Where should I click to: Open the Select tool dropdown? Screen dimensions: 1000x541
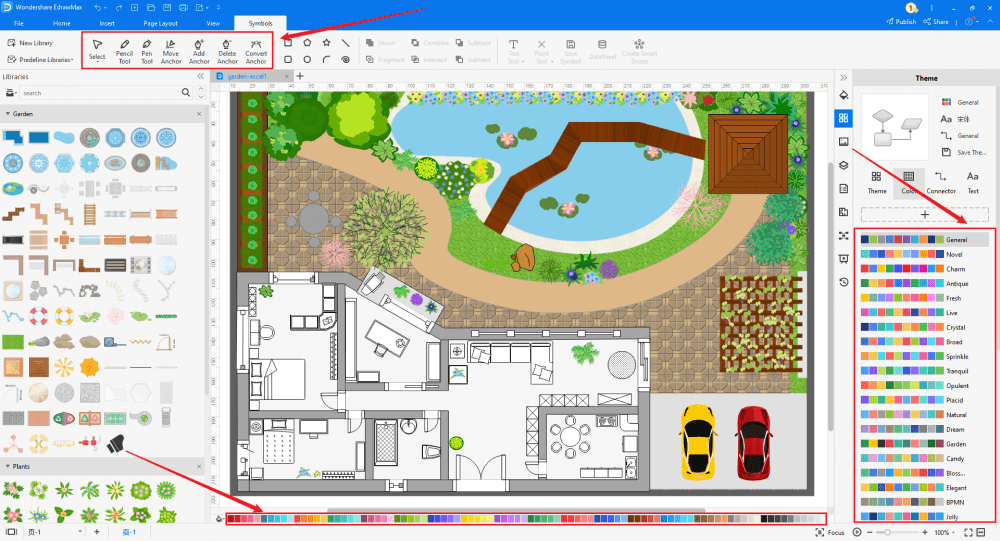(97, 62)
